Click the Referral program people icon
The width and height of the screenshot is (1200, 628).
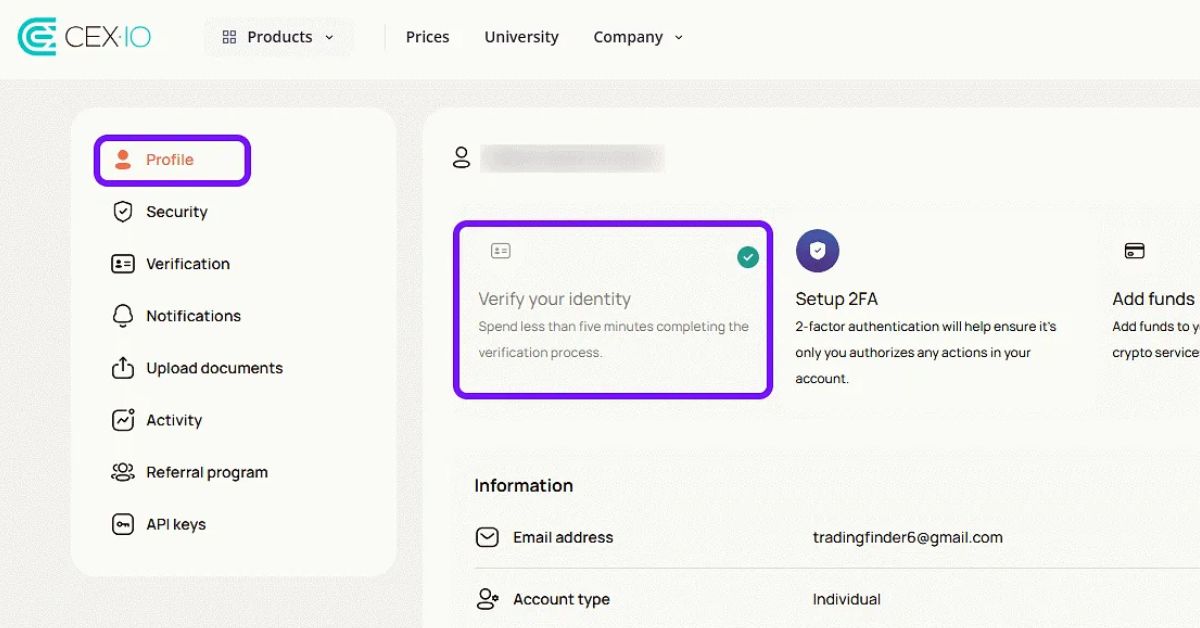(123, 472)
